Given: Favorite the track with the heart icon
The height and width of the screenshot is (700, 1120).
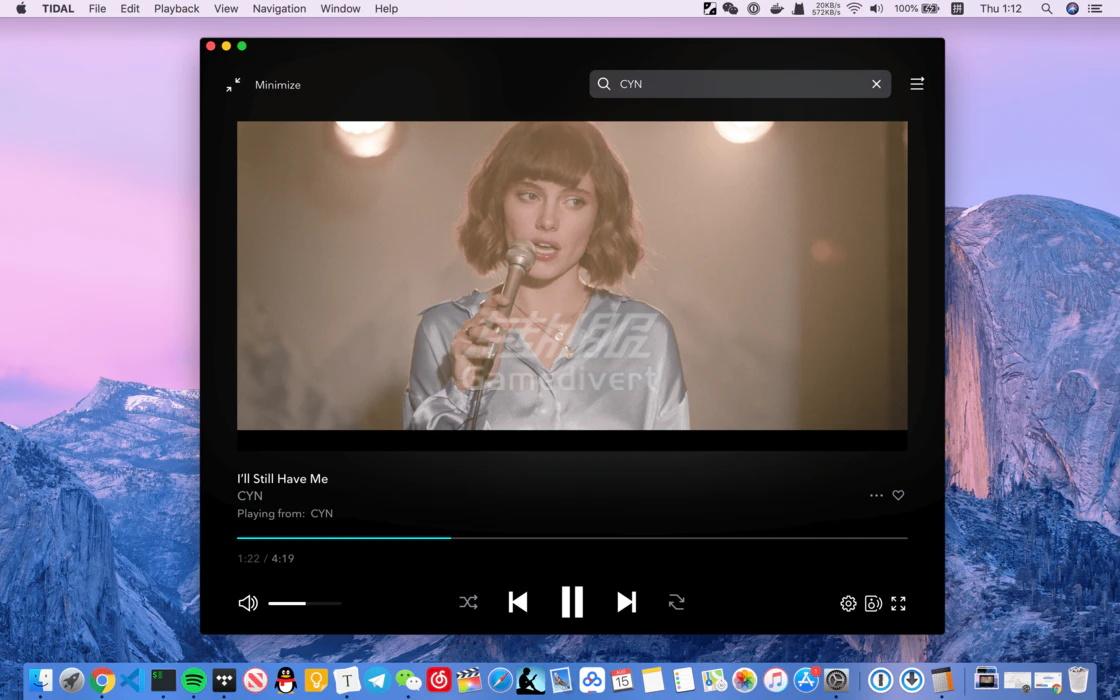Looking at the screenshot, I should [899, 495].
